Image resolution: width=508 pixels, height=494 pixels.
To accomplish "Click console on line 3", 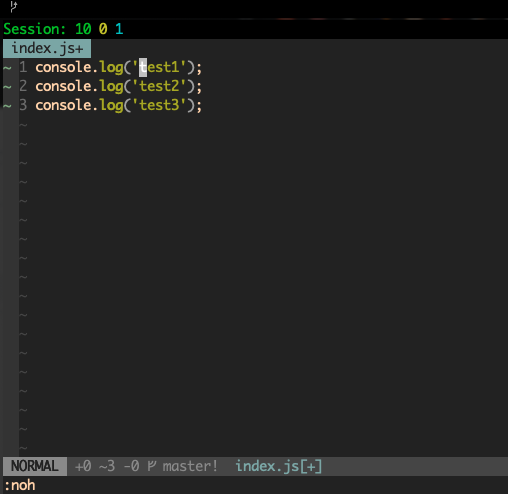I will point(63,105).
